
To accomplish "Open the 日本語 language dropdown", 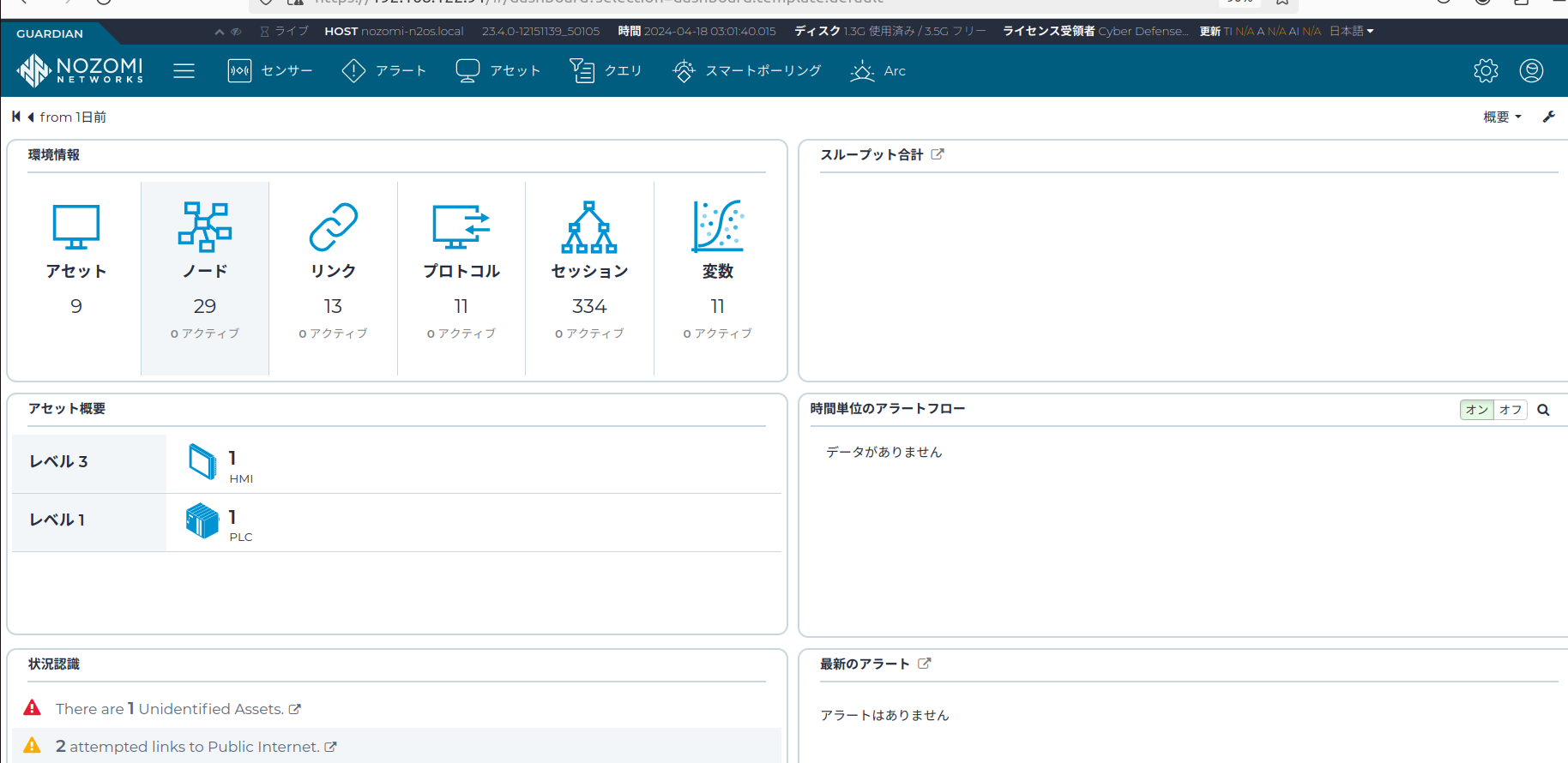I will click(x=1351, y=31).
